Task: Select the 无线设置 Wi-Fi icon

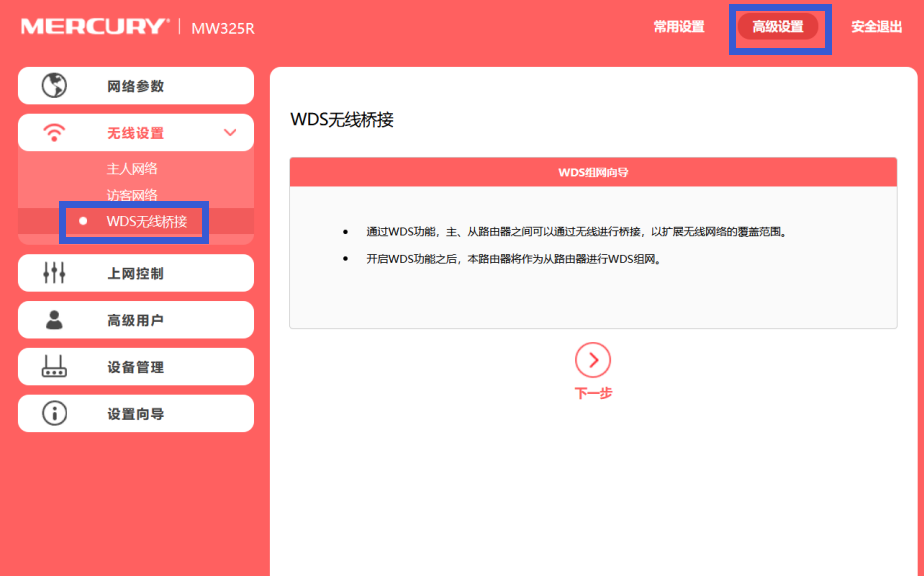Action: tap(55, 132)
